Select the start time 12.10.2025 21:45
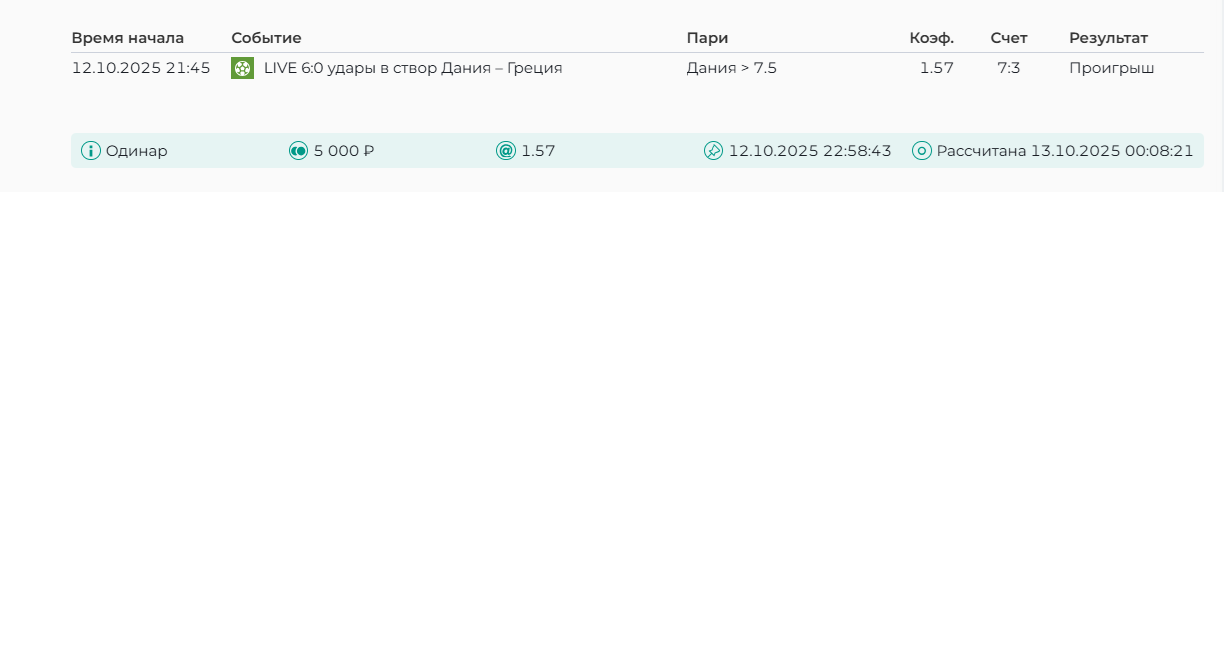This screenshot has height=648, width=1224. [x=141, y=68]
